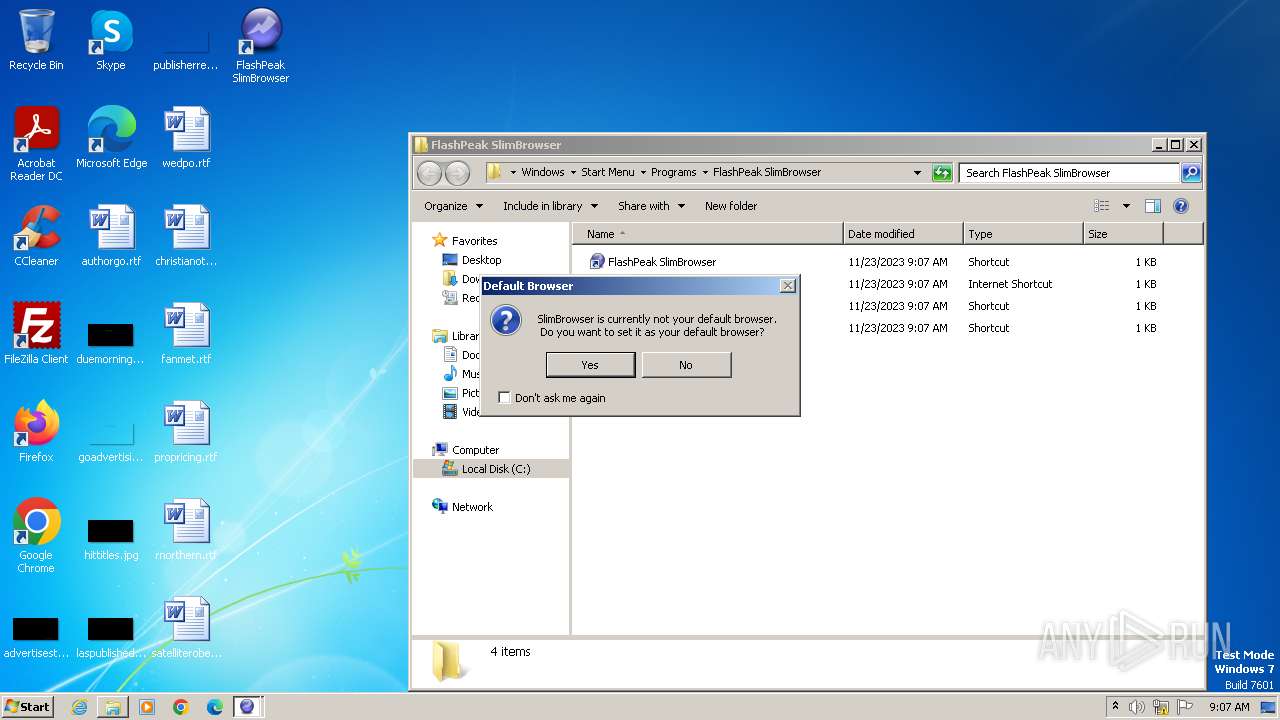Select Computer in navigation pane

tap(475, 450)
